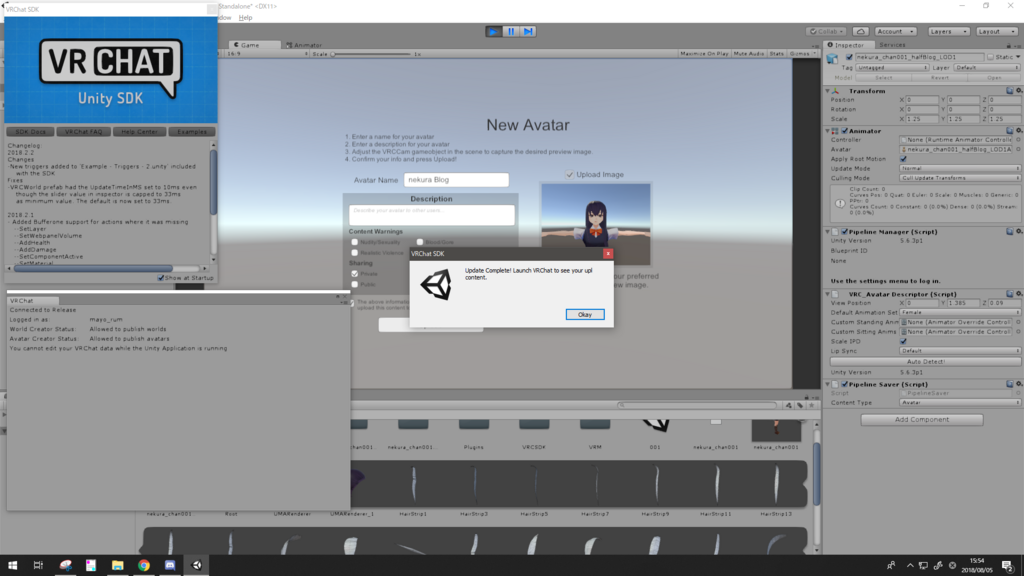
Task: Open Chrome from the taskbar
Action: point(144,565)
